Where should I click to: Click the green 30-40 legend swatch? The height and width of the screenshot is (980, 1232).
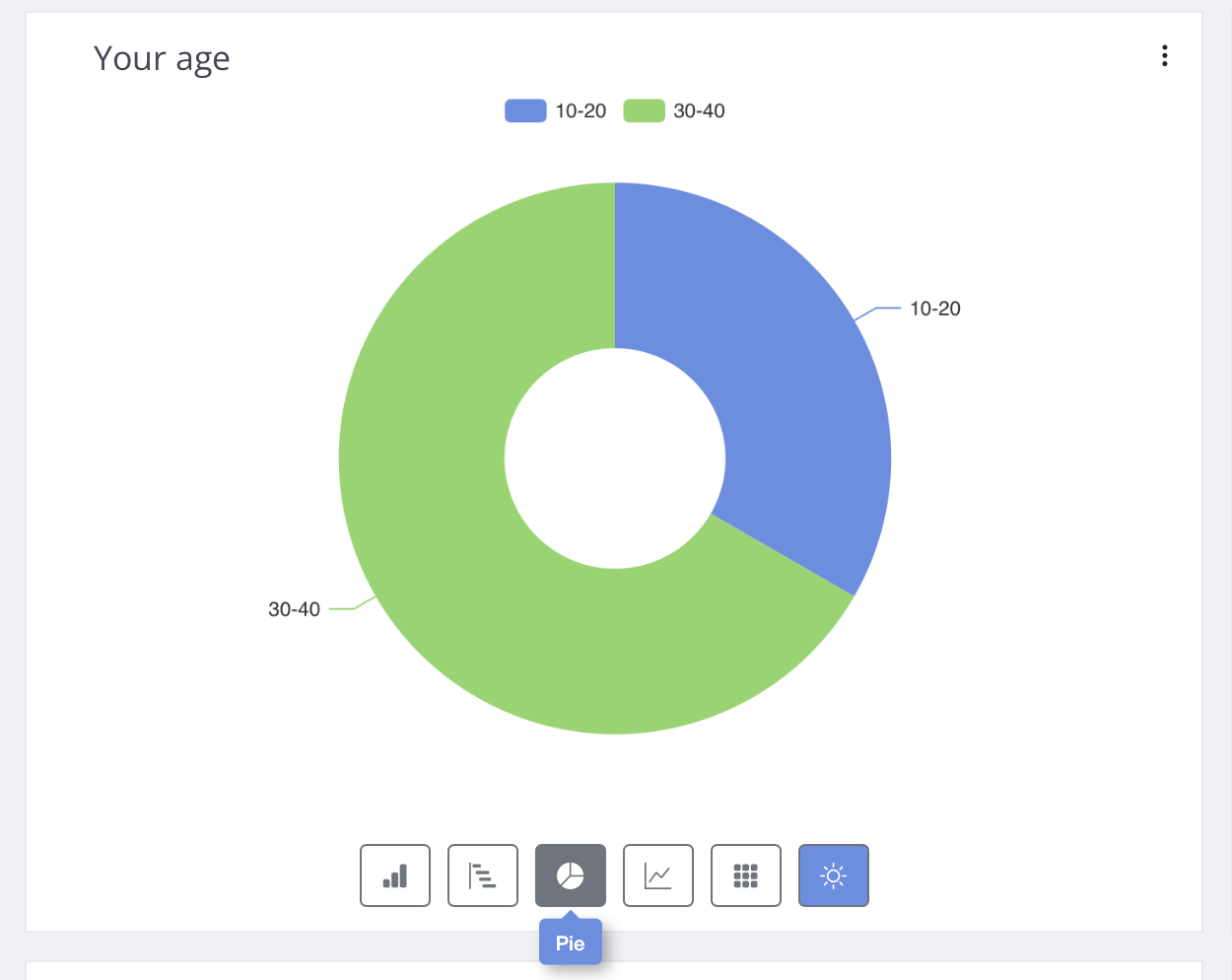(x=644, y=110)
